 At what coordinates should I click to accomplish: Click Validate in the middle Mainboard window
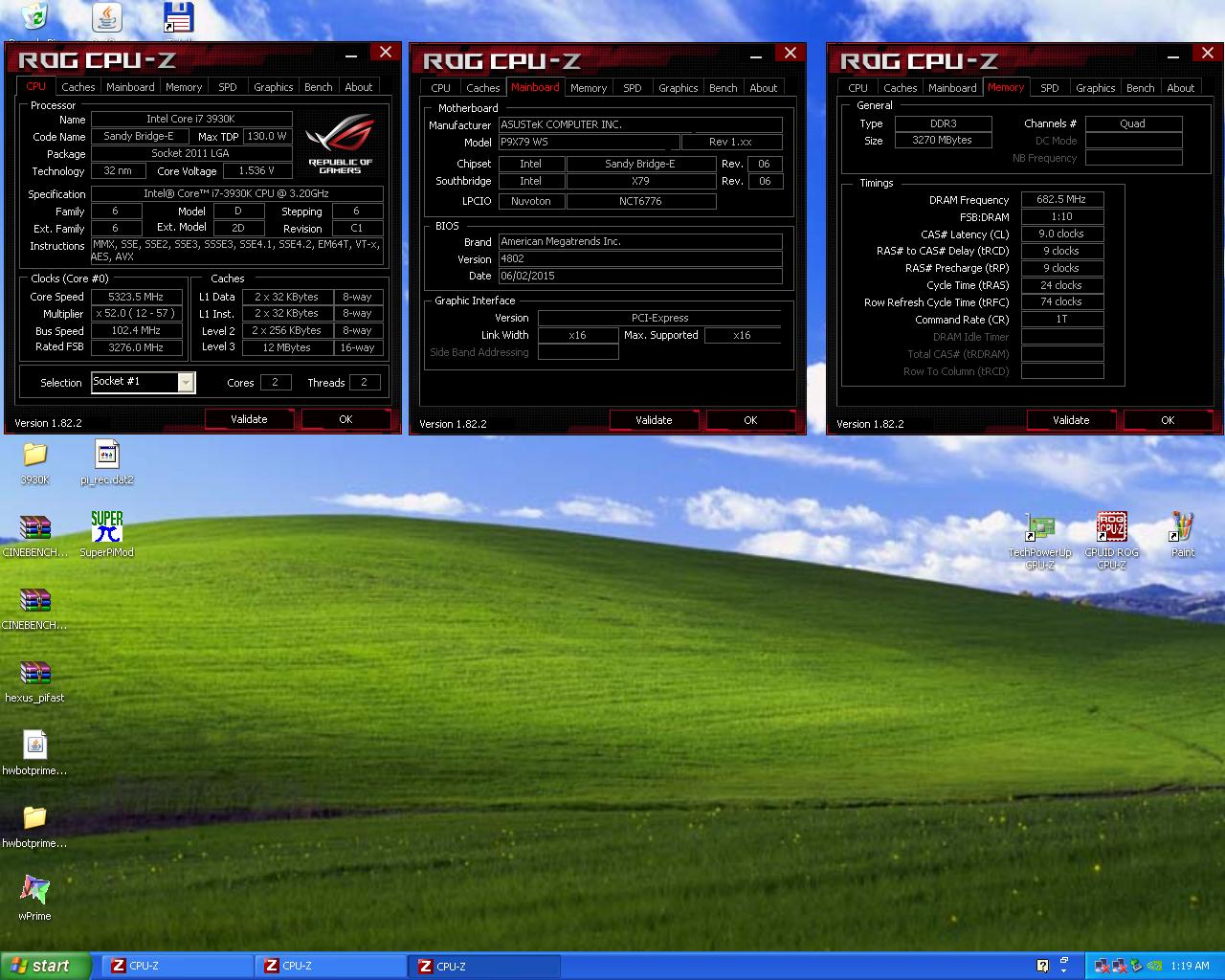point(654,420)
